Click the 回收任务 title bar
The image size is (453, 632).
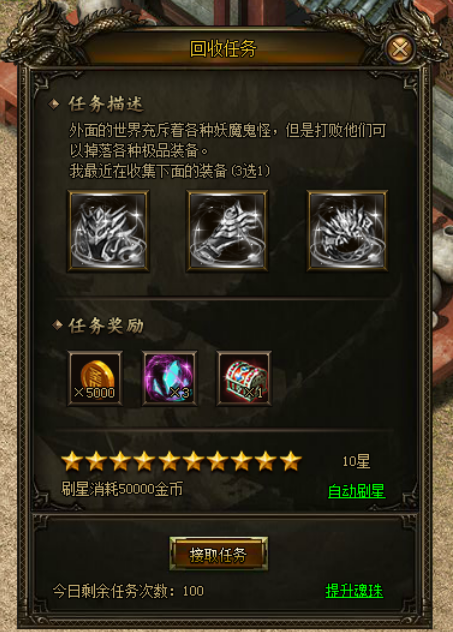coord(223,49)
